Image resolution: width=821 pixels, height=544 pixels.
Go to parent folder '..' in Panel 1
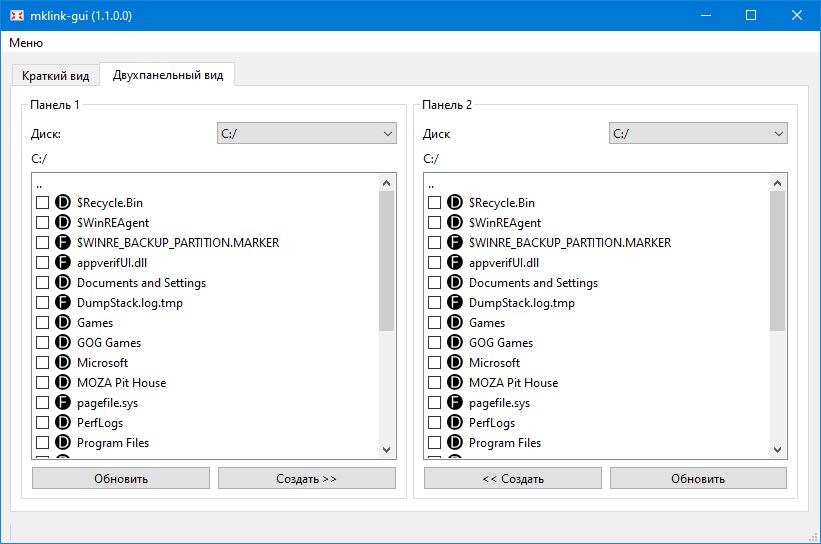(39, 184)
